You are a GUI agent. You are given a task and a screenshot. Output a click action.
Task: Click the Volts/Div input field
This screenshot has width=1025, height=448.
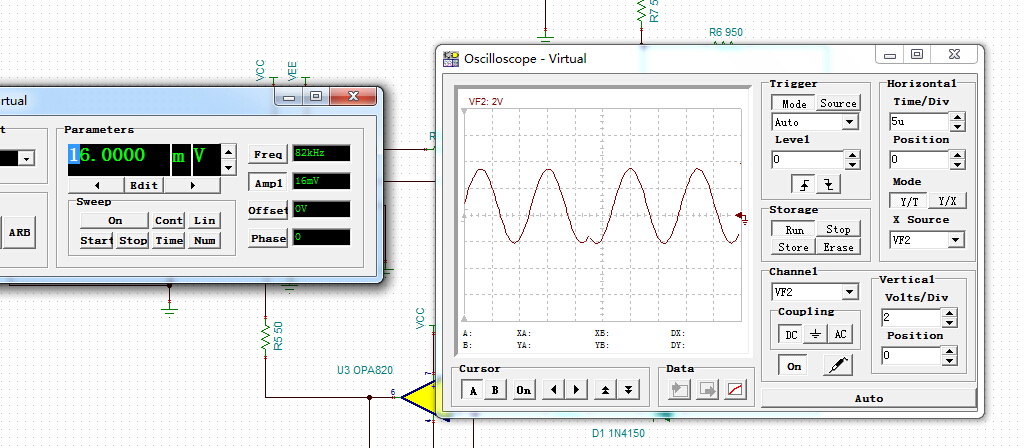[x=911, y=318]
